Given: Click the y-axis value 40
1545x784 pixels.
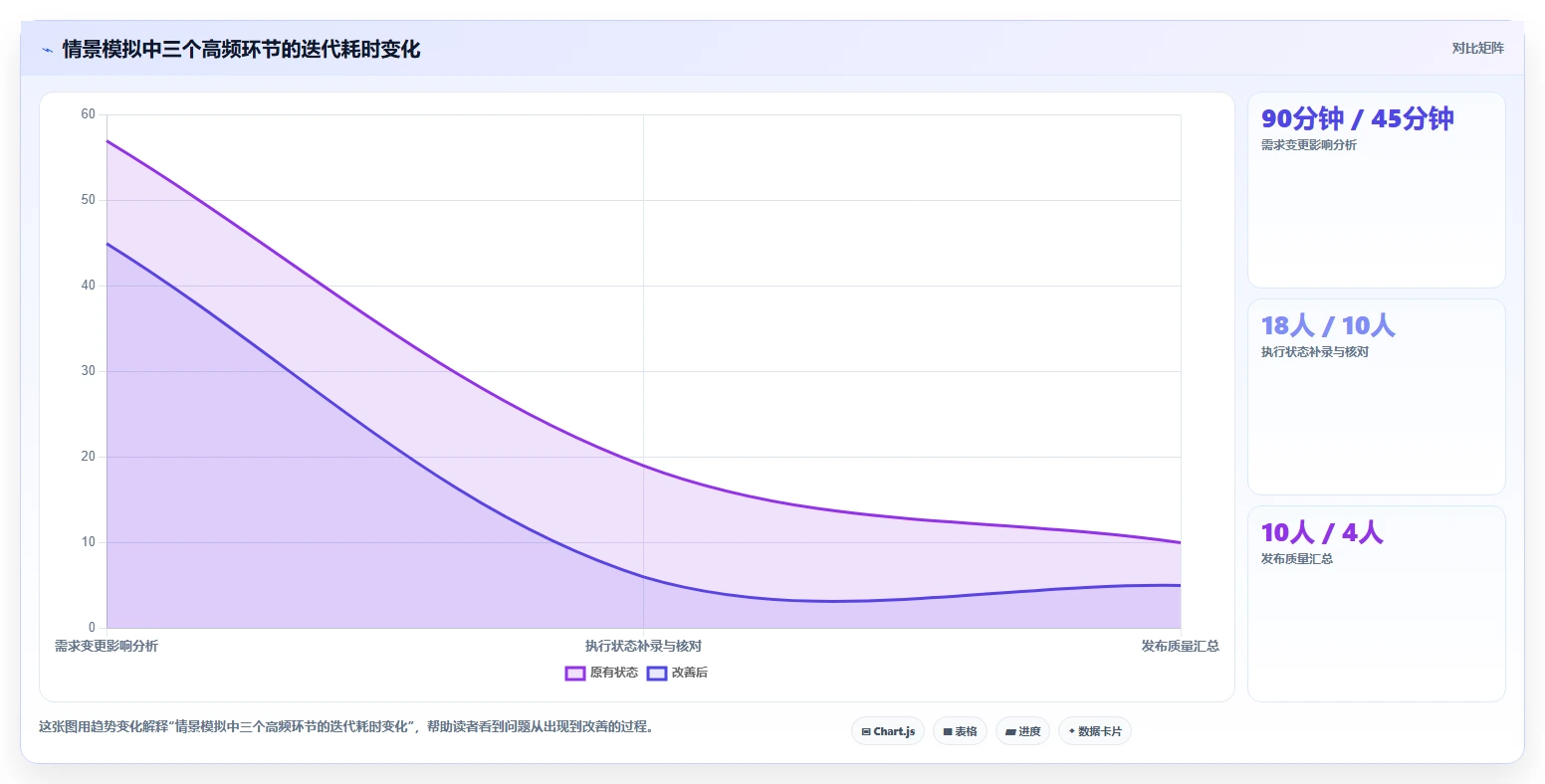Looking at the screenshot, I should (89, 286).
